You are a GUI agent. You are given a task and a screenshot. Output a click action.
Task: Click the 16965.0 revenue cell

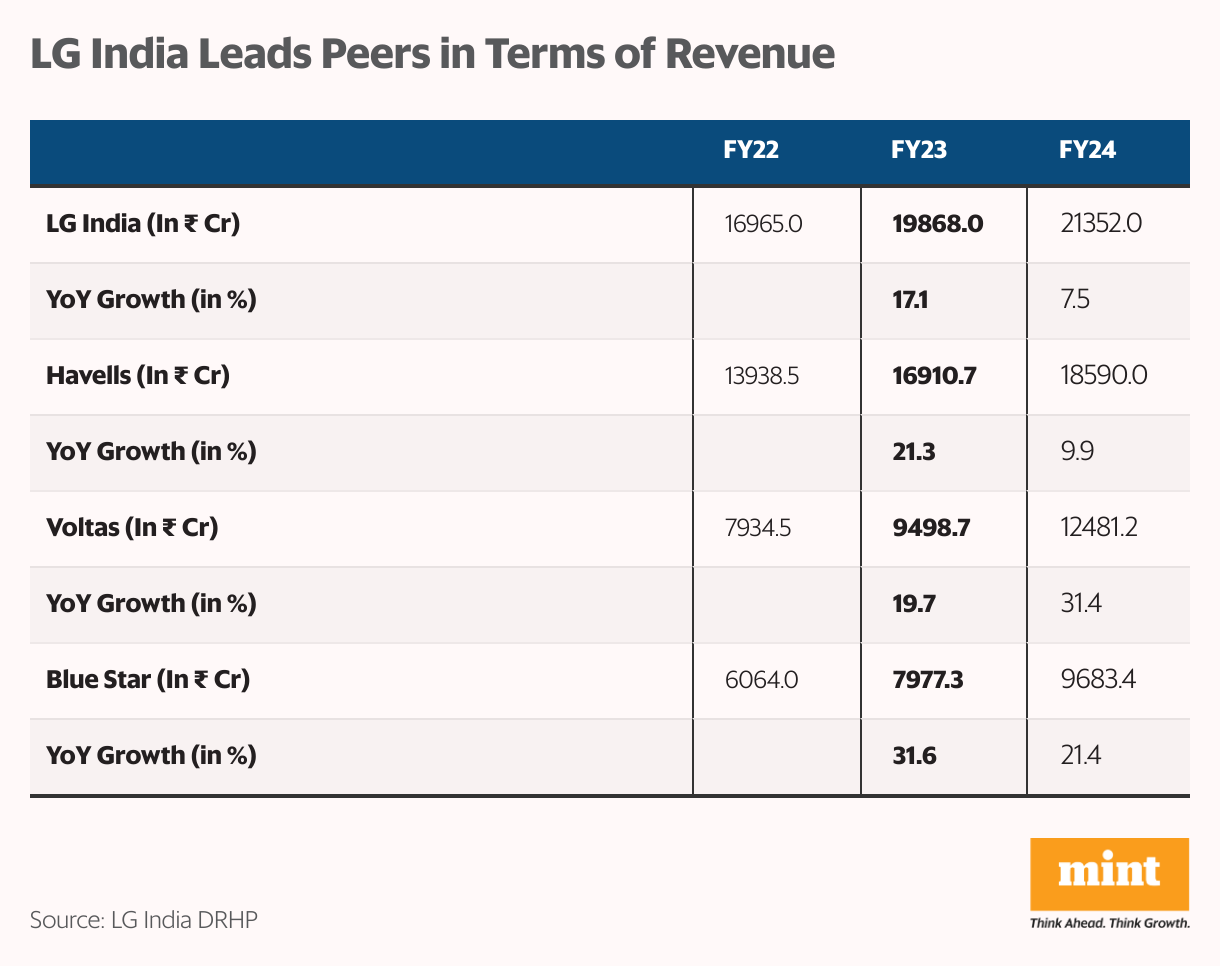763,224
